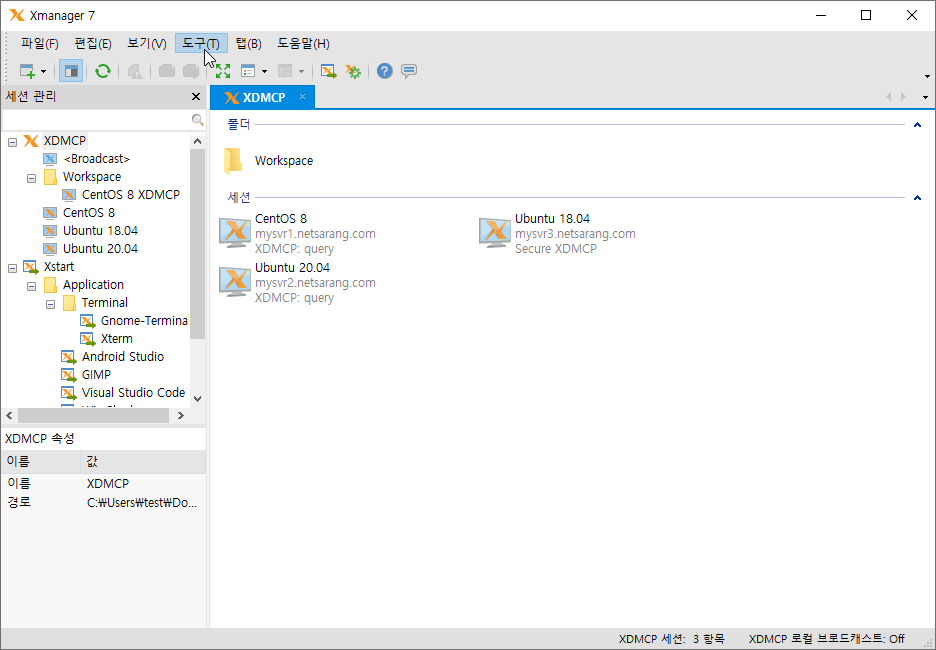Click the 값 column header in properties
The height and width of the screenshot is (650, 936).
tap(143, 461)
